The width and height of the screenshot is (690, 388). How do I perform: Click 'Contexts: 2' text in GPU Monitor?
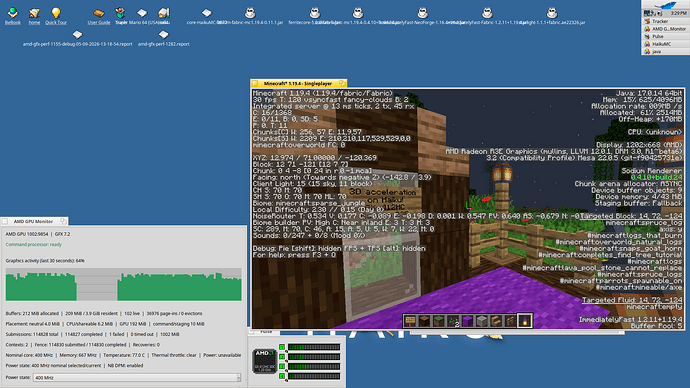17,345
